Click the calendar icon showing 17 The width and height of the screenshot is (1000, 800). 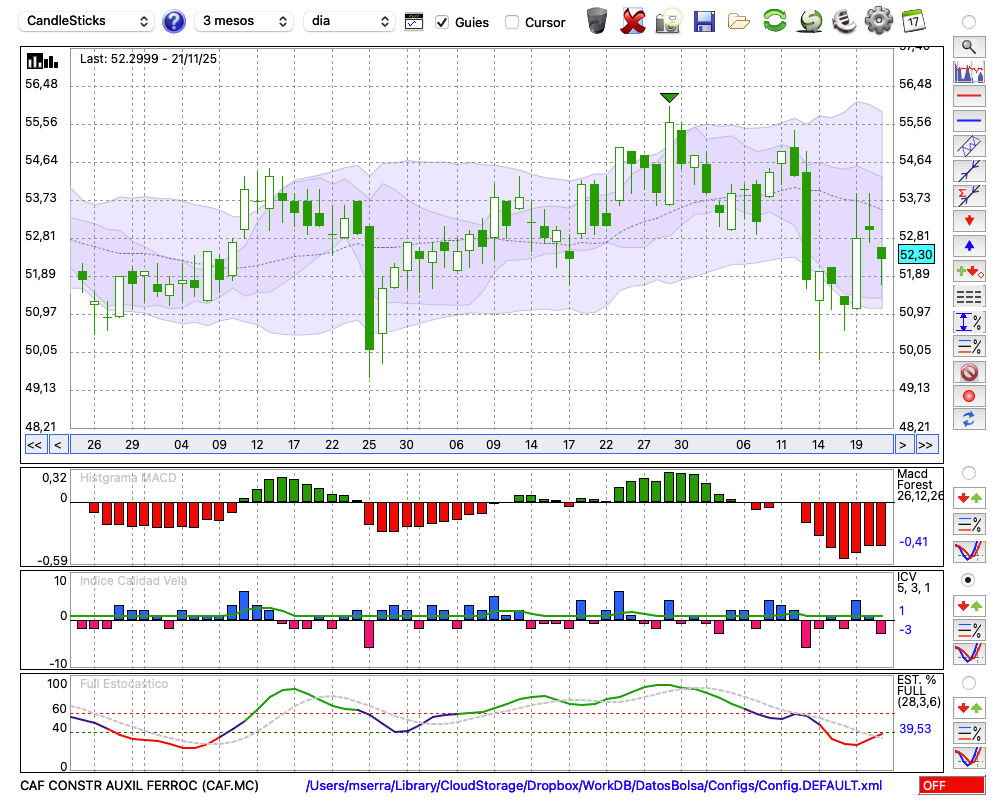tap(913, 20)
